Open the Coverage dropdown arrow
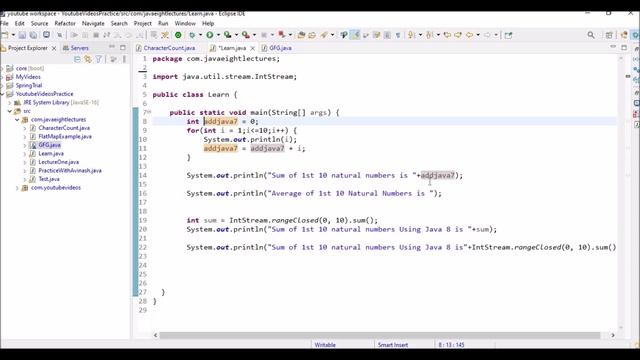This screenshot has height=360, width=640. pos(236,35)
